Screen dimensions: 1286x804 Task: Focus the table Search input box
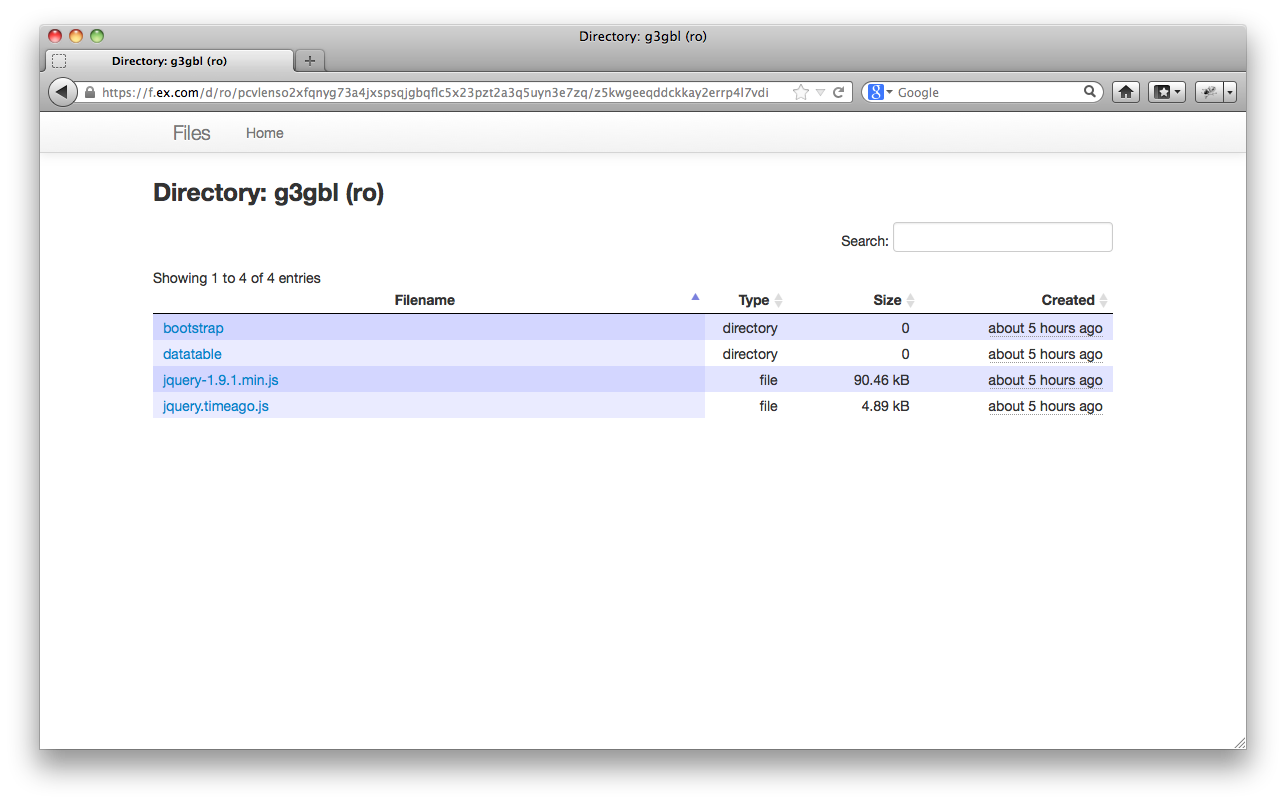point(1003,237)
